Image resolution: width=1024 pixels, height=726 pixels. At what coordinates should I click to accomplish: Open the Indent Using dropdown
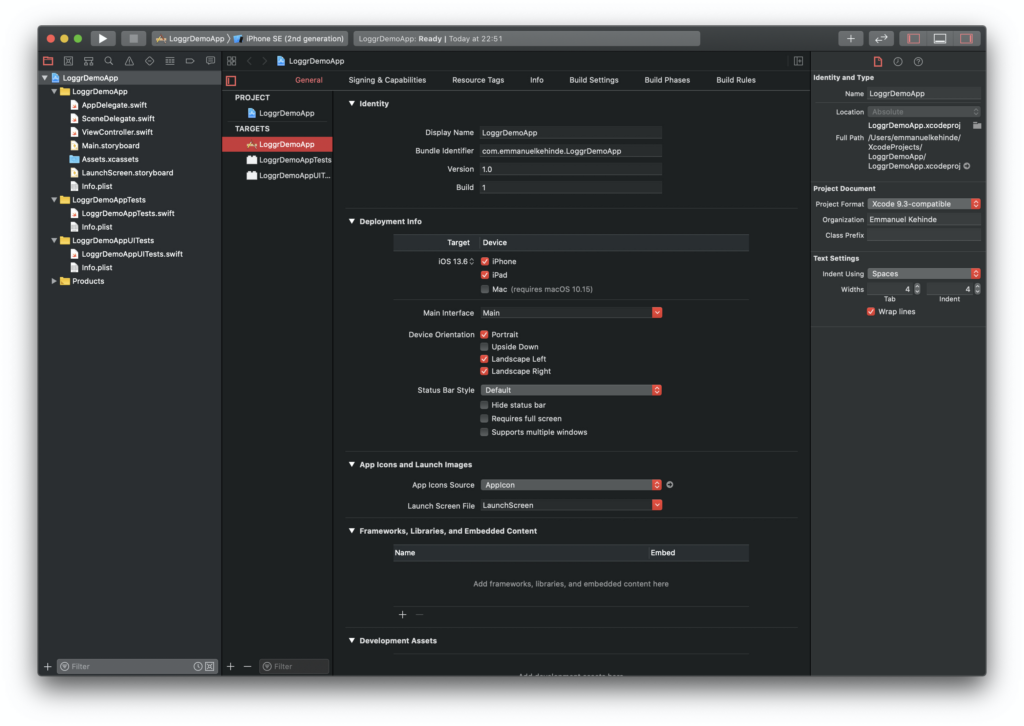click(924, 274)
